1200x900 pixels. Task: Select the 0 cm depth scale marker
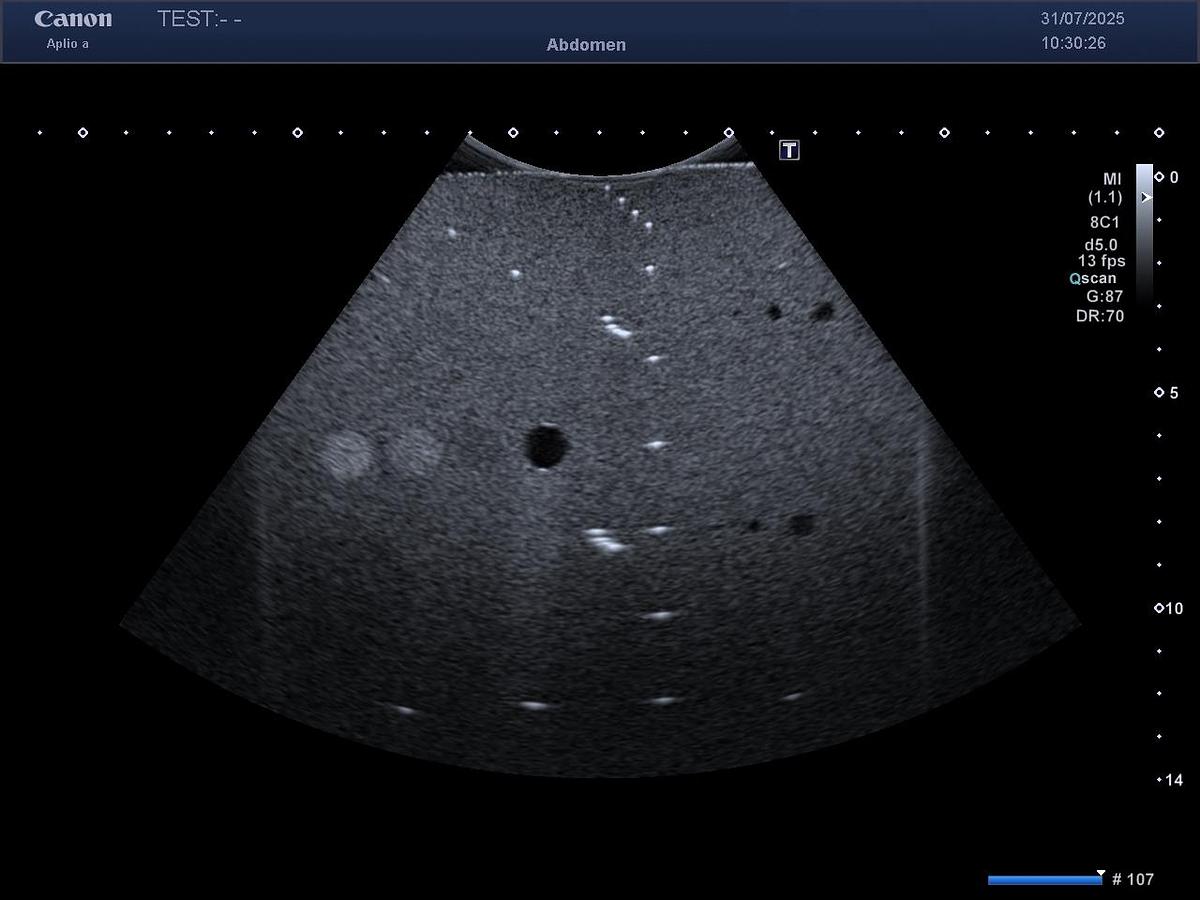(1167, 177)
